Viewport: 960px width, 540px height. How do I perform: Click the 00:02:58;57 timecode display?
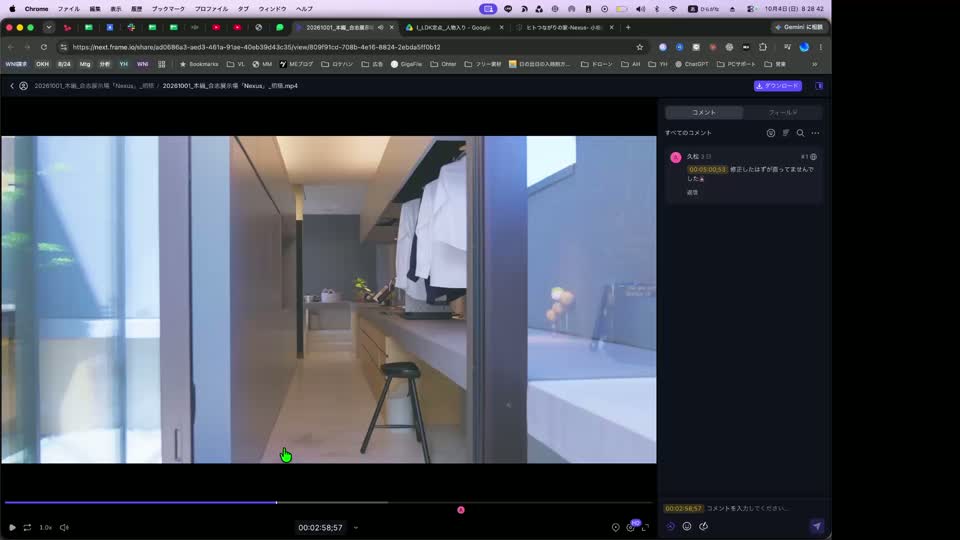point(320,528)
